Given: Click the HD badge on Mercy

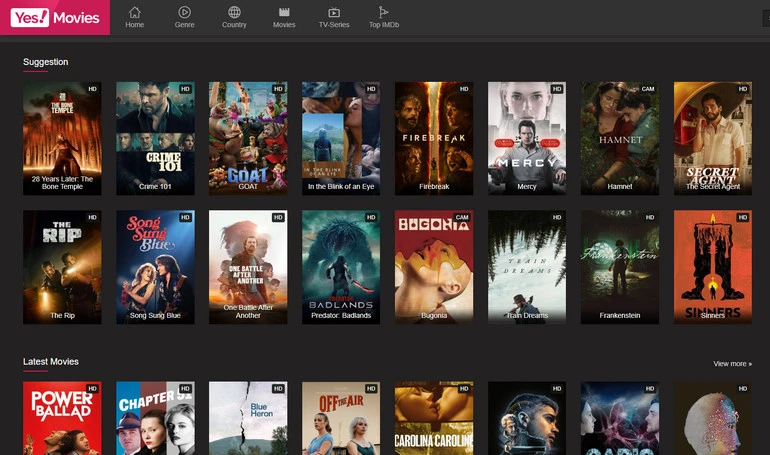Looking at the screenshot, I should pyautogui.click(x=557, y=89).
